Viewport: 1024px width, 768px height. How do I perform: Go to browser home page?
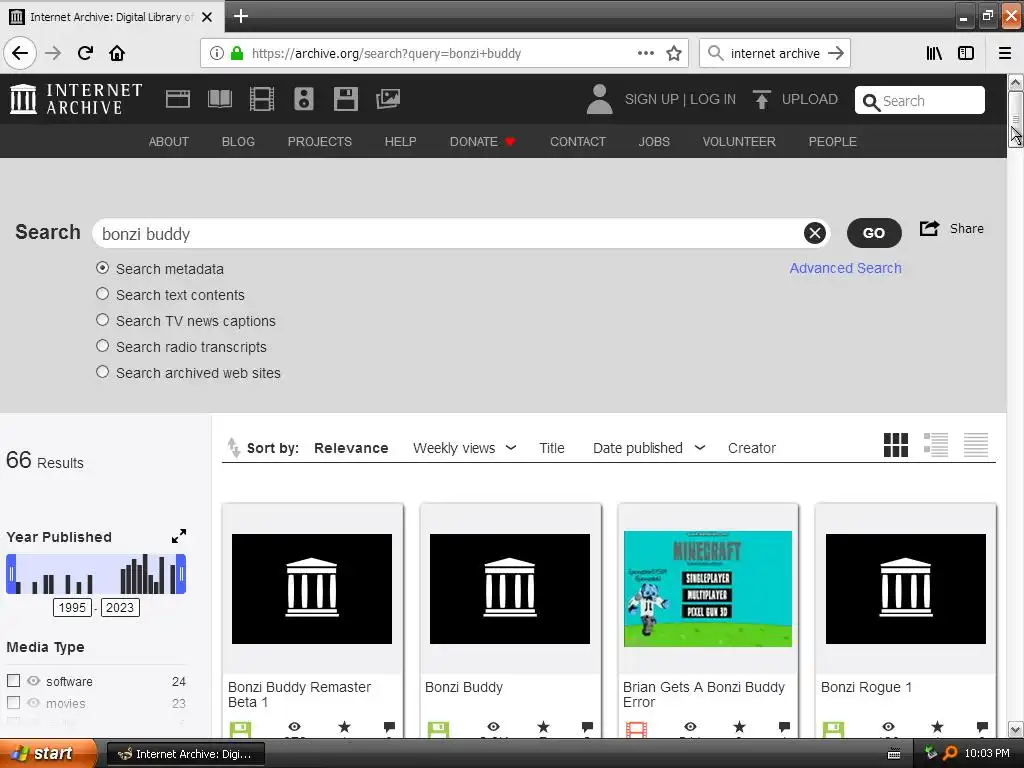click(x=117, y=53)
